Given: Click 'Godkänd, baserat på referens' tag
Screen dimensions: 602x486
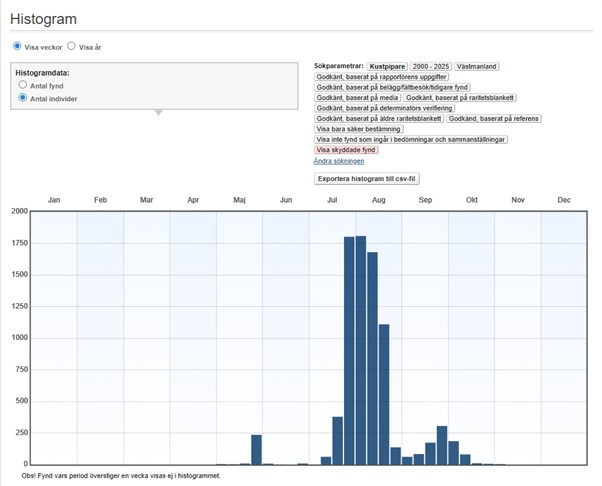Looking at the screenshot, I should (494, 119).
